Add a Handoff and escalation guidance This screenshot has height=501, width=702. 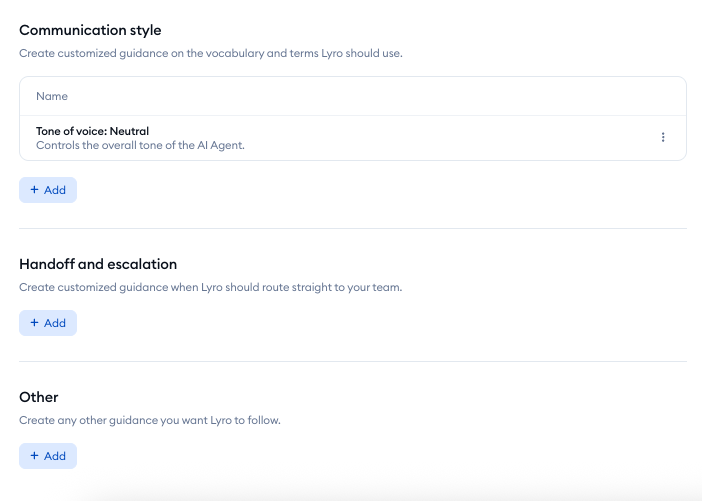pos(48,323)
